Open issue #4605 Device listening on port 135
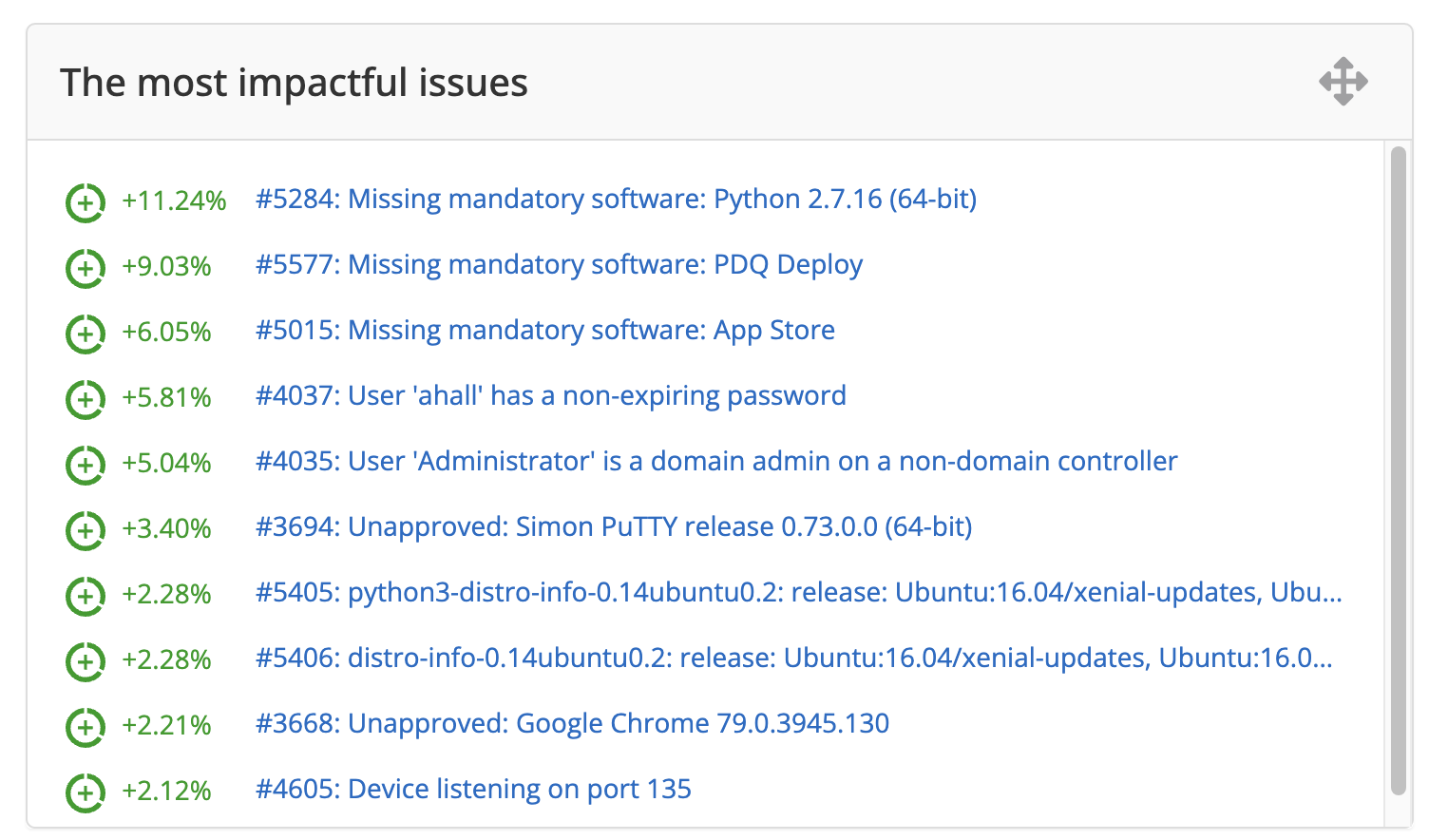Image resolution: width=1429 pixels, height=840 pixels. pos(472,789)
